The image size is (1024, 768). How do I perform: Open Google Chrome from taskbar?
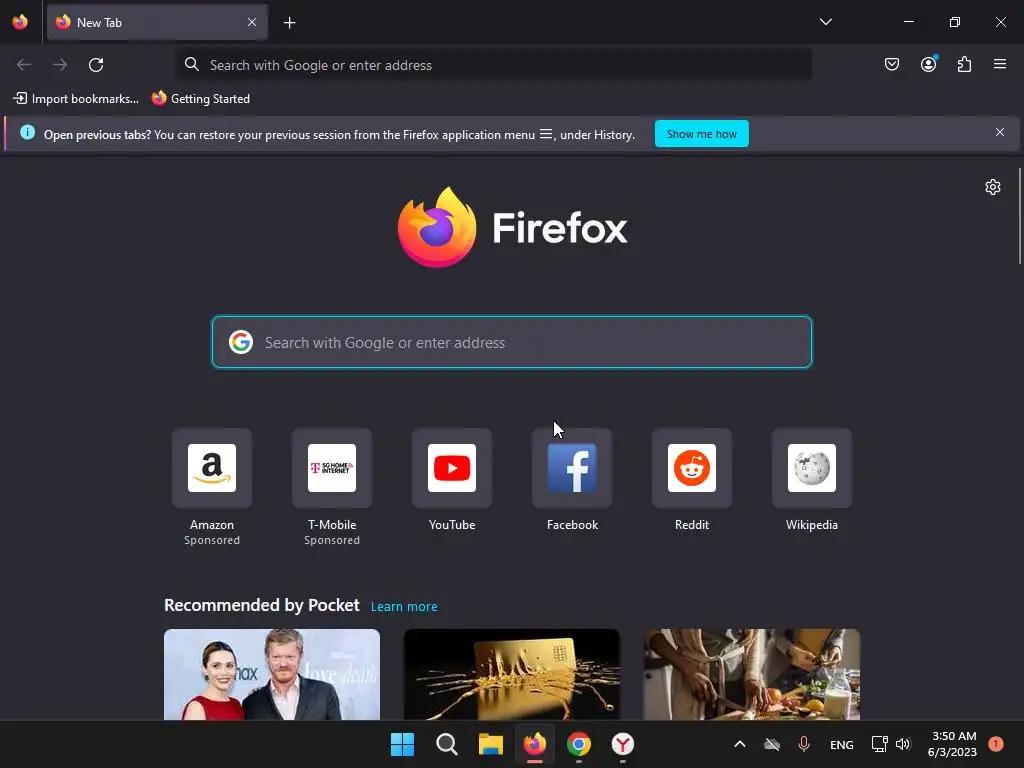[579, 744]
